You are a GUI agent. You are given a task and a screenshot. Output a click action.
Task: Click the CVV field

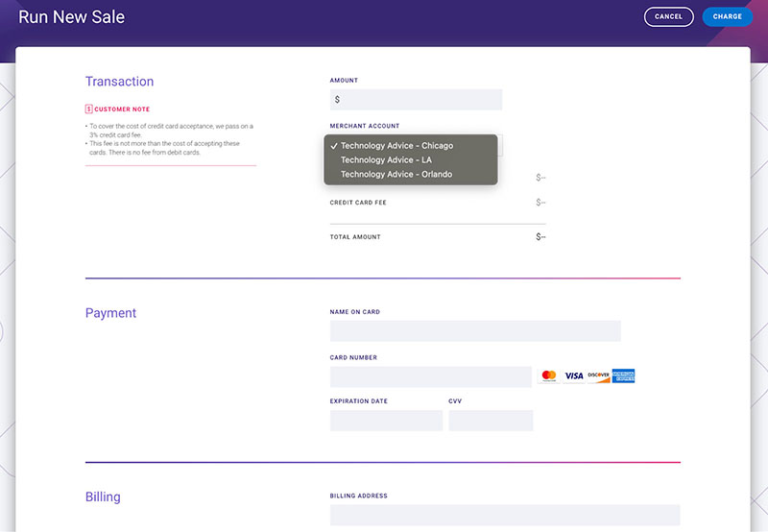pos(491,420)
